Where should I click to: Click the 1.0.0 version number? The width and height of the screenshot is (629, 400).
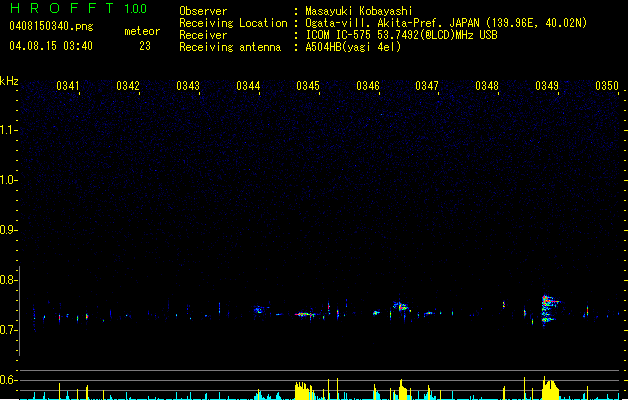pyautogui.click(x=136, y=9)
